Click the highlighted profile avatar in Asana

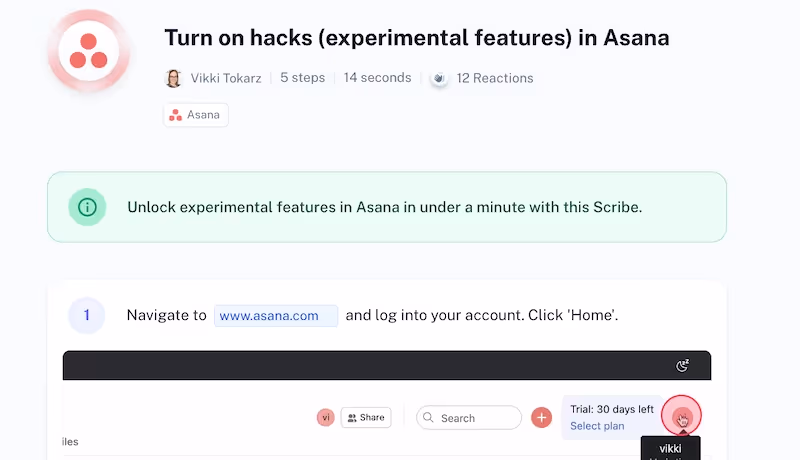[682, 417]
